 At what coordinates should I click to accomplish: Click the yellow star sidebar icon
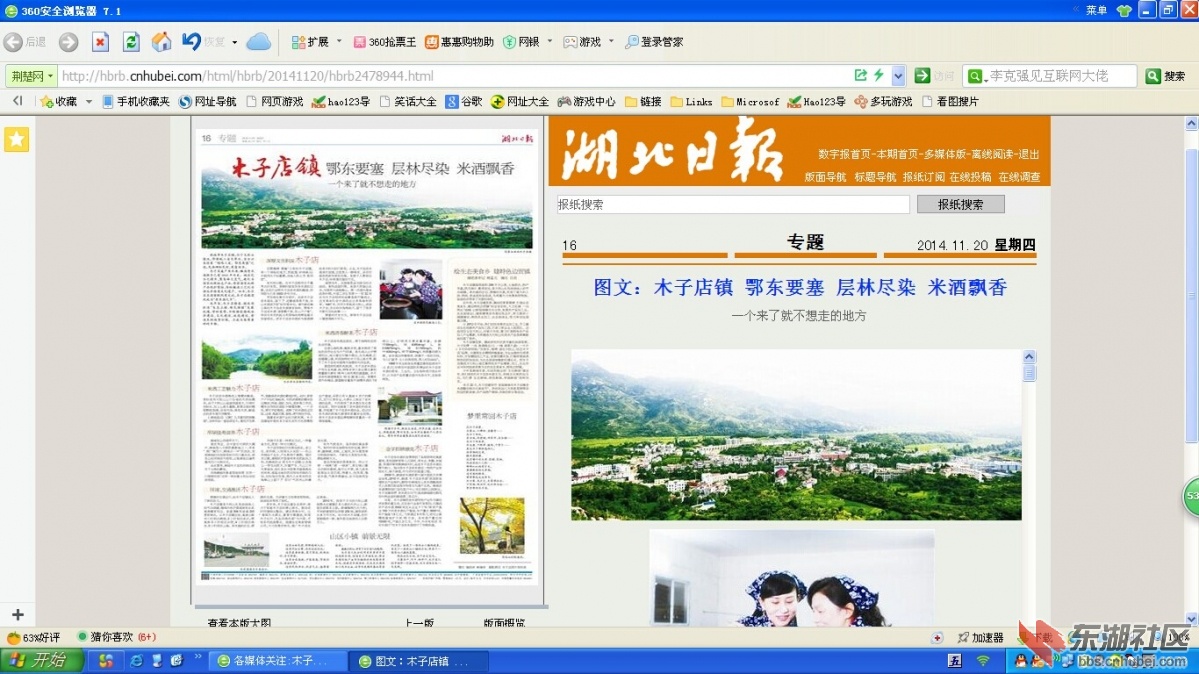17,139
